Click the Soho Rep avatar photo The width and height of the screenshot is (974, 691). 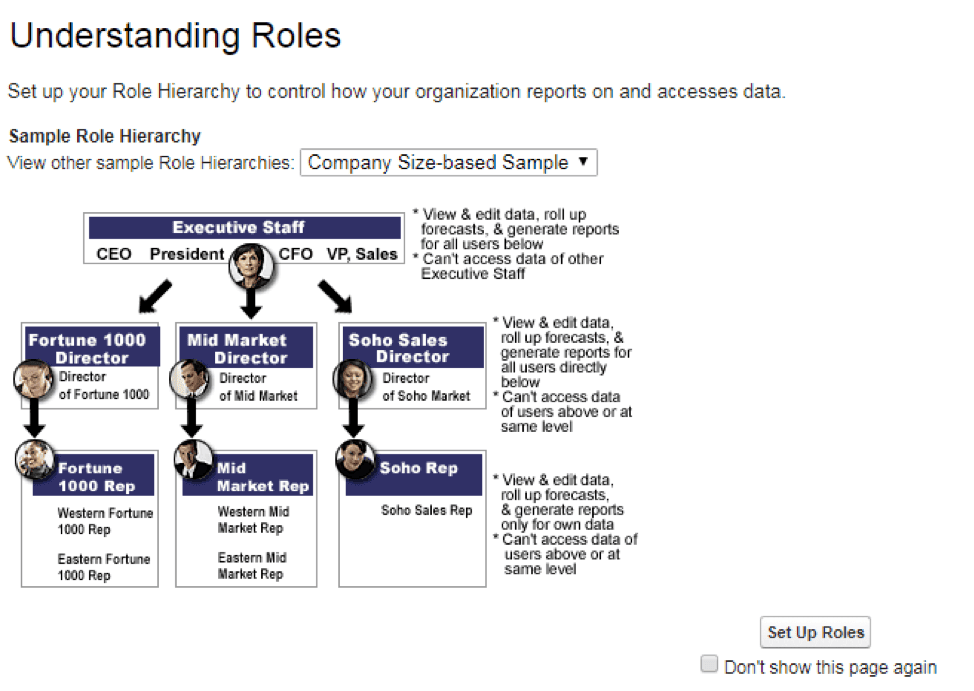[355, 459]
